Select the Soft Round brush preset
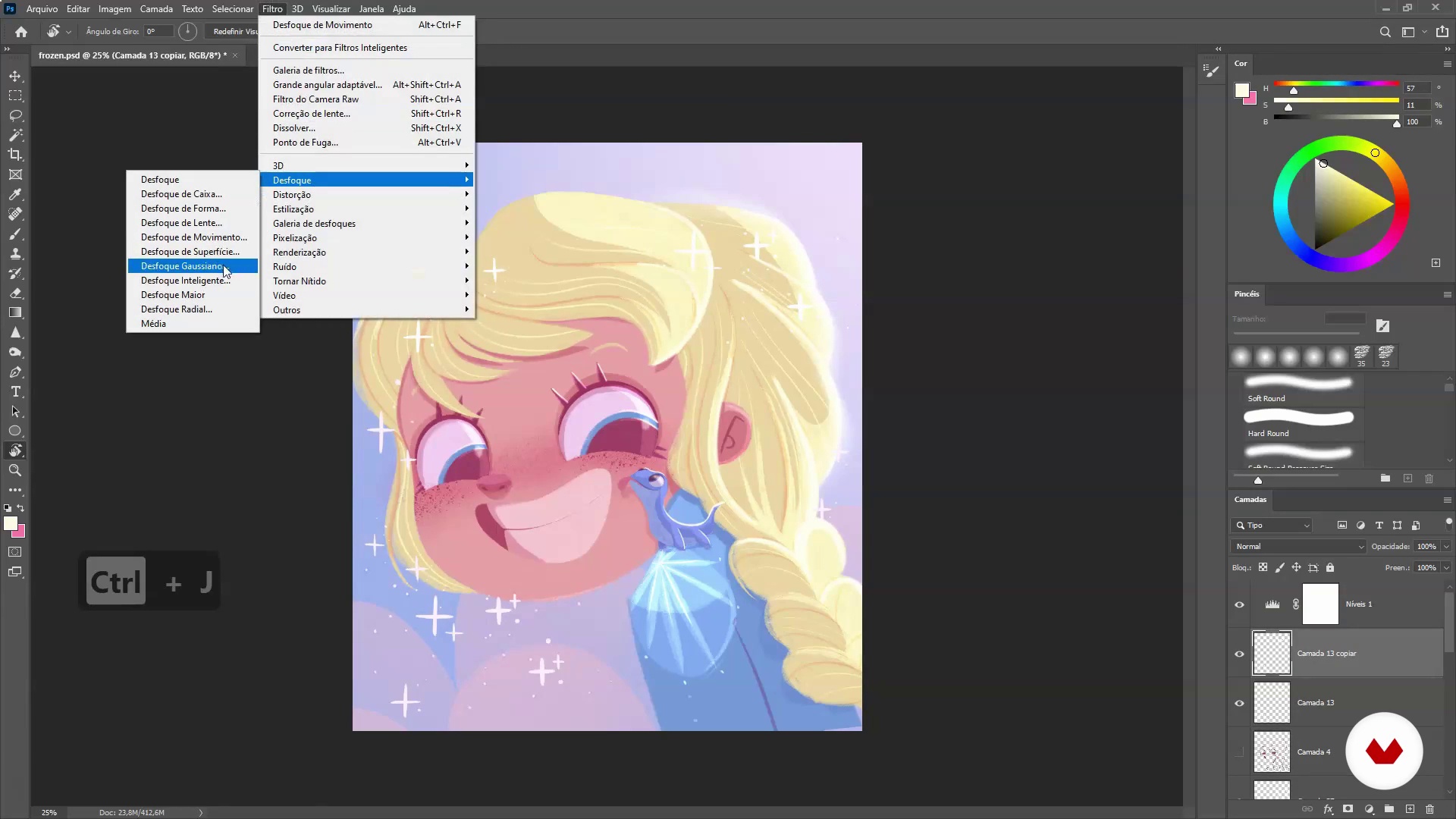Screen dimensions: 1456x819 pyautogui.click(x=1299, y=389)
